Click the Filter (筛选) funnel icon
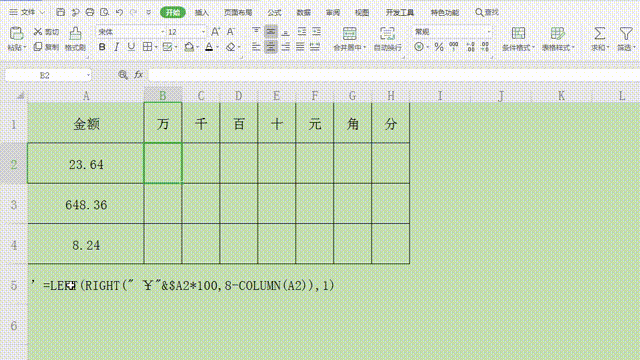 (625, 33)
